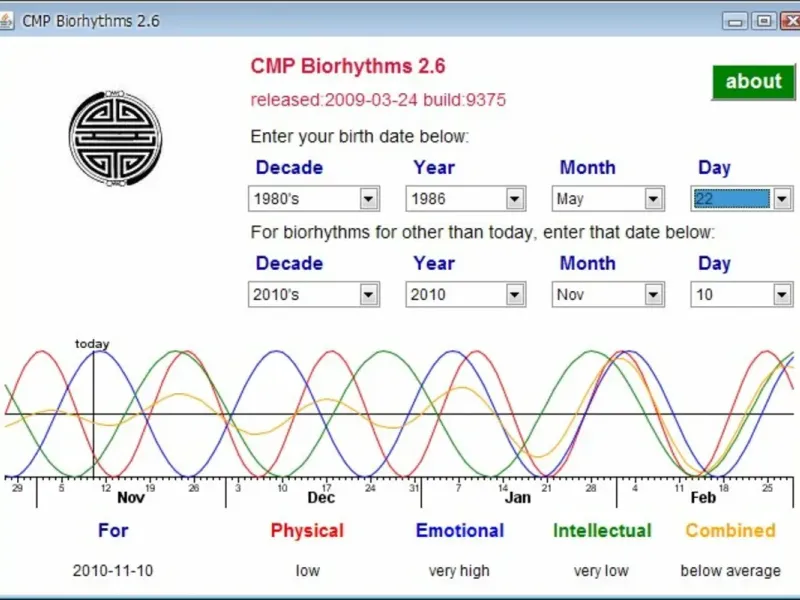Click the 'very low' intellectual reading
Screen dimensions: 800x600
click(601, 571)
